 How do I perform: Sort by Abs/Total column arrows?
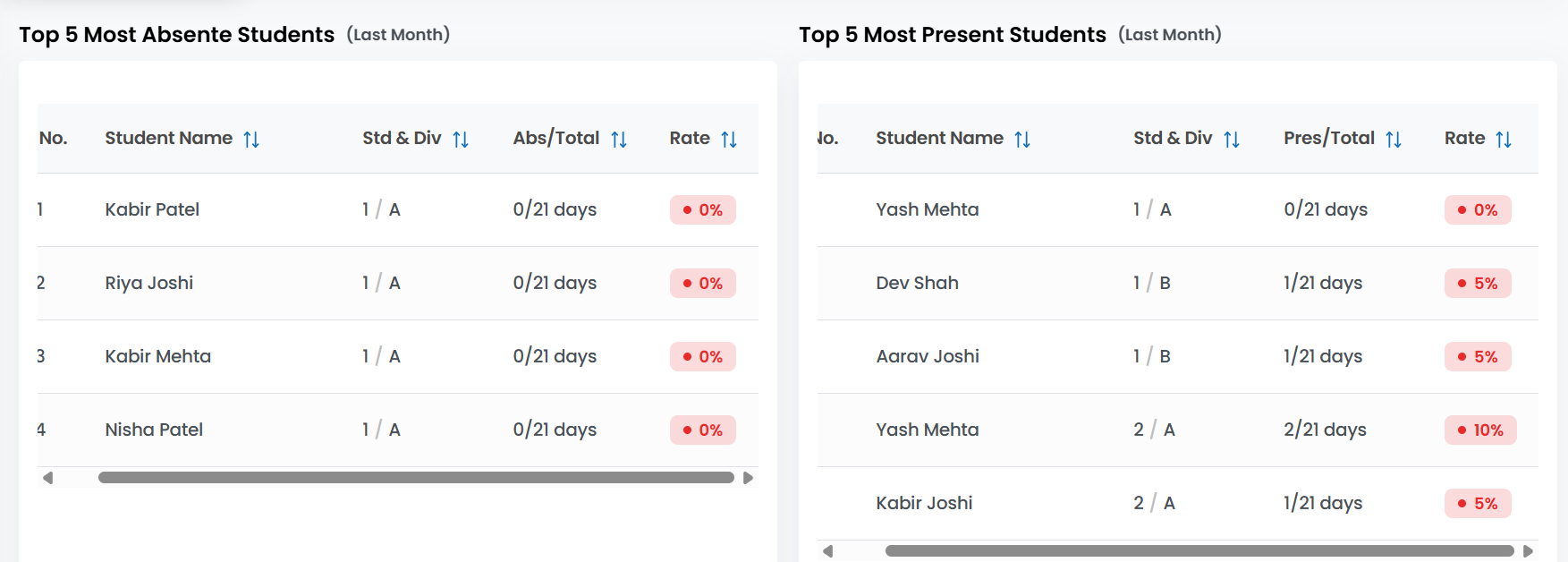[619, 140]
